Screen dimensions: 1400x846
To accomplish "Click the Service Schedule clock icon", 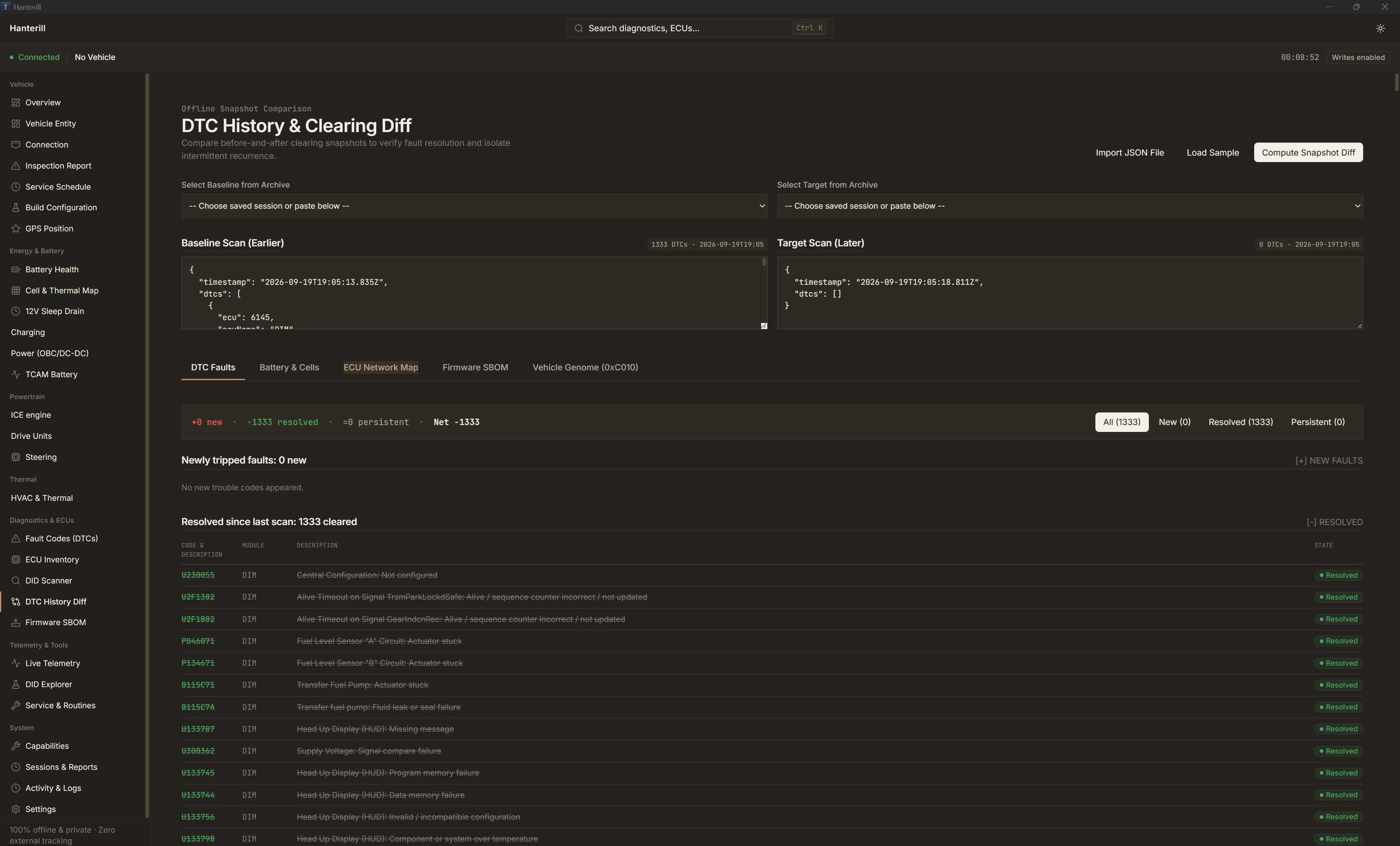I will click(16, 187).
